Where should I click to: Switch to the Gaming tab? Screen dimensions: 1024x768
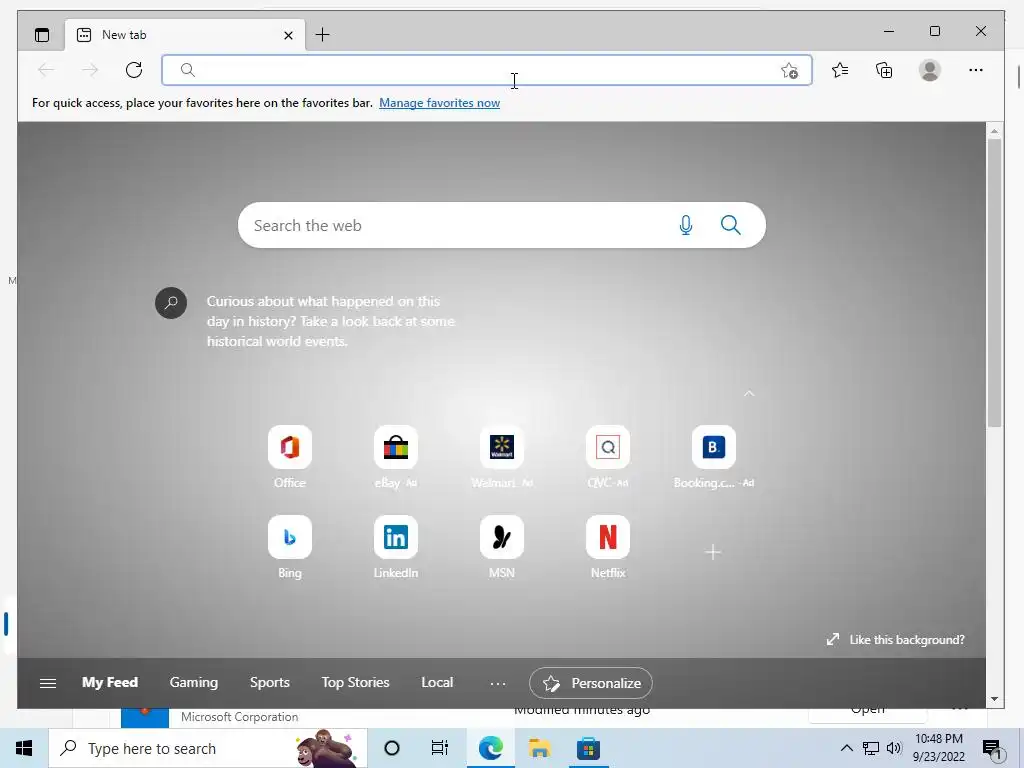pyautogui.click(x=194, y=682)
